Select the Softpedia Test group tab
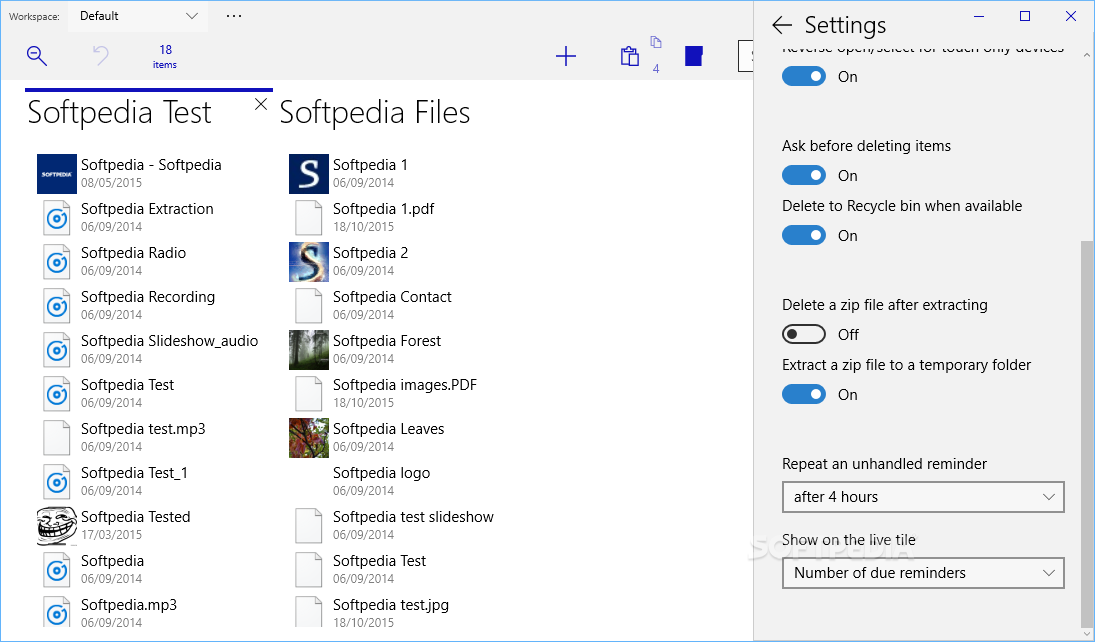Image resolution: width=1095 pixels, height=642 pixels. point(119,112)
